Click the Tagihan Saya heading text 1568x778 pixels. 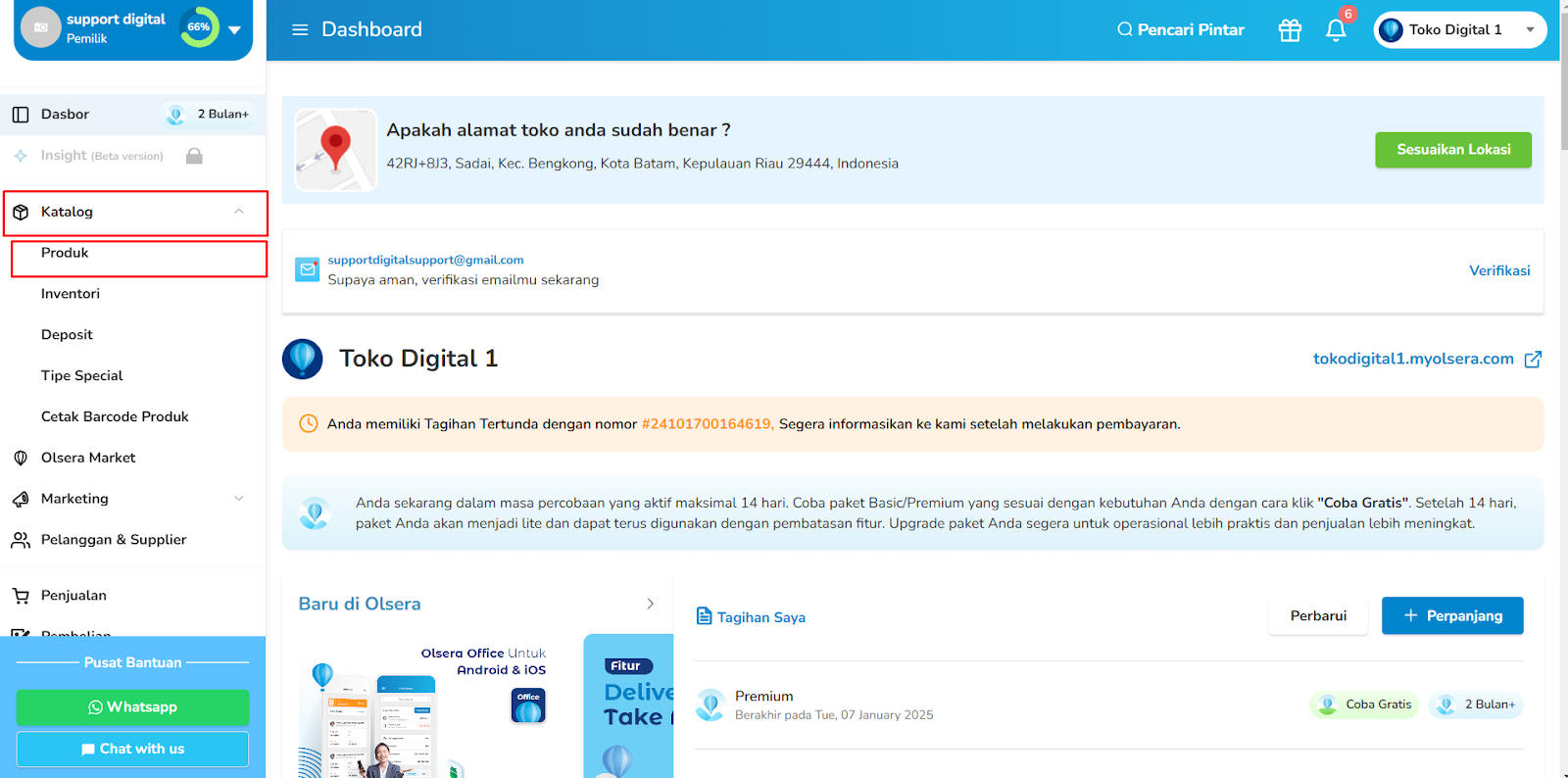pos(761,617)
